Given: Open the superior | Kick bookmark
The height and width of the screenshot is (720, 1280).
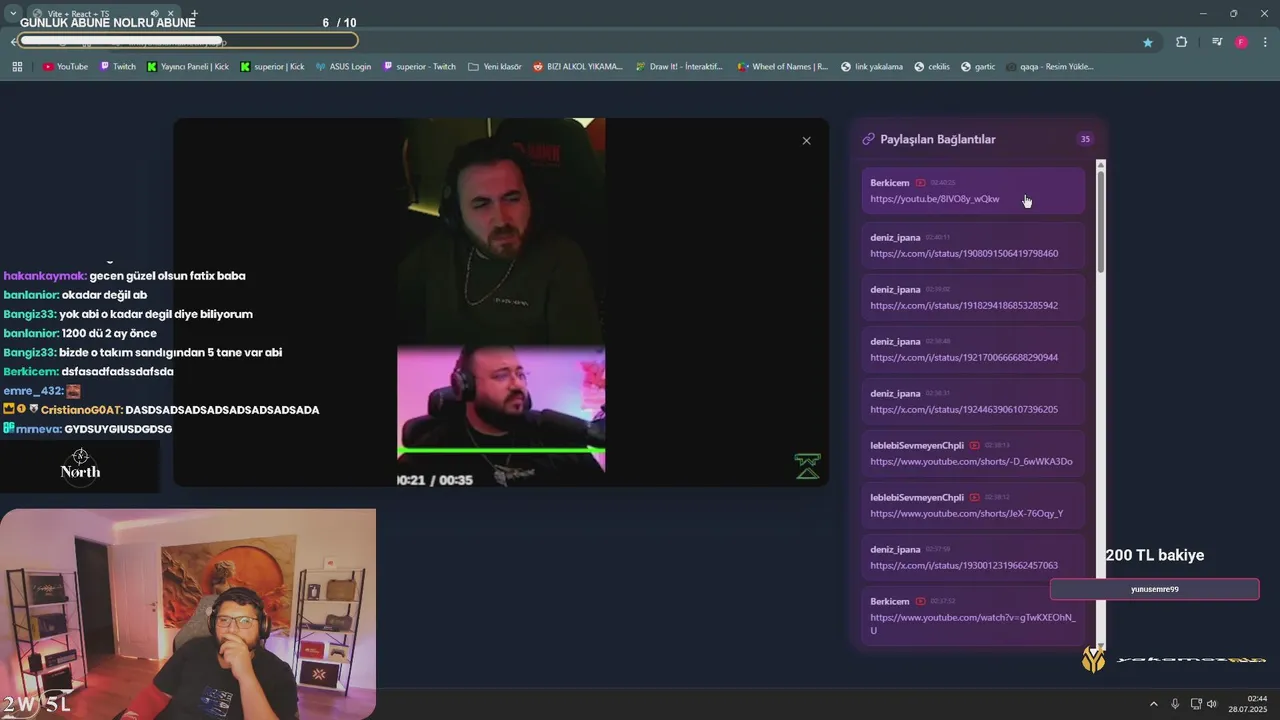Looking at the screenshot, I should [x=272, y=67].
